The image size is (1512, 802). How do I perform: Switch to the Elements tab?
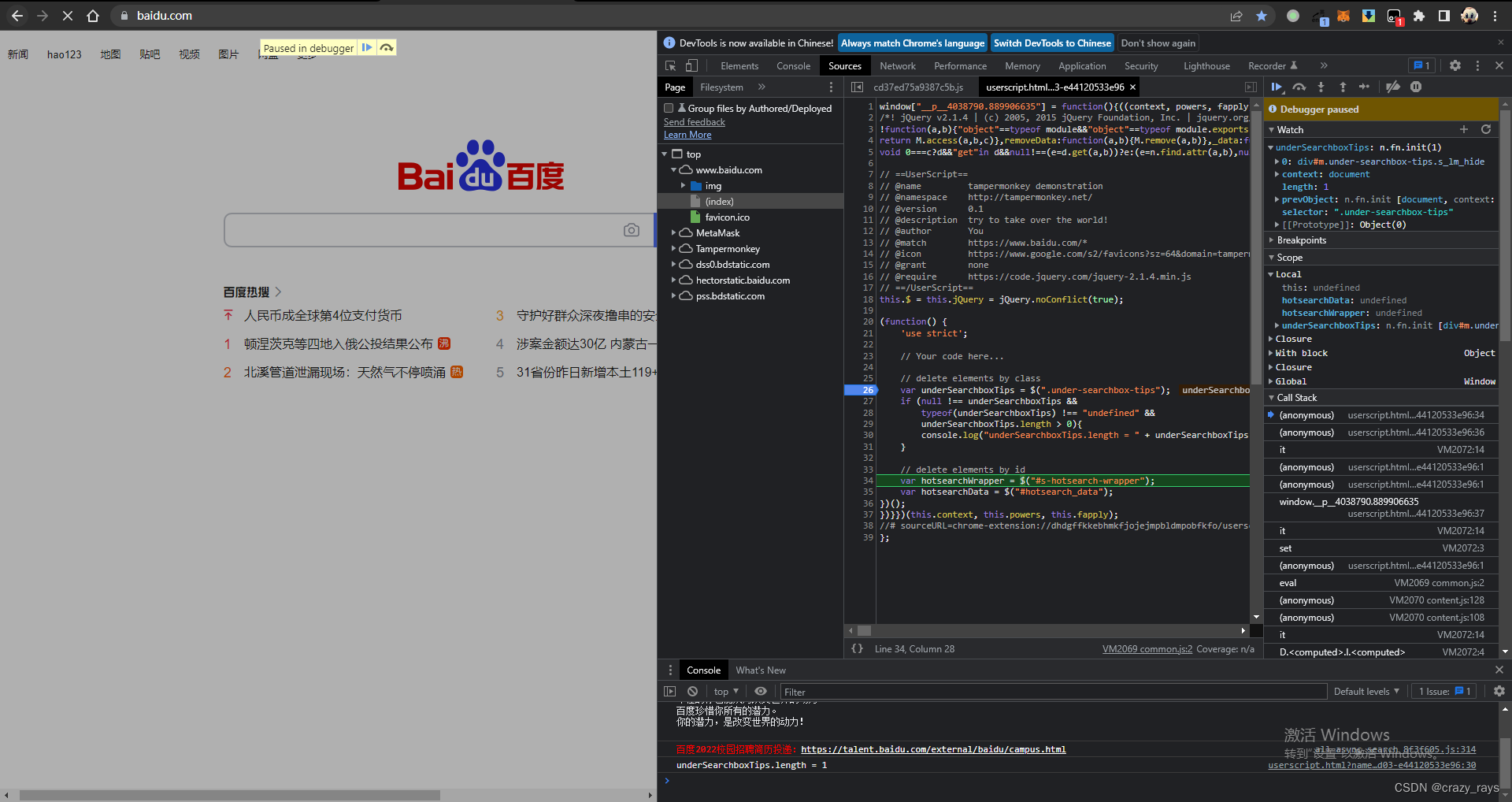(x=739, y=66)
